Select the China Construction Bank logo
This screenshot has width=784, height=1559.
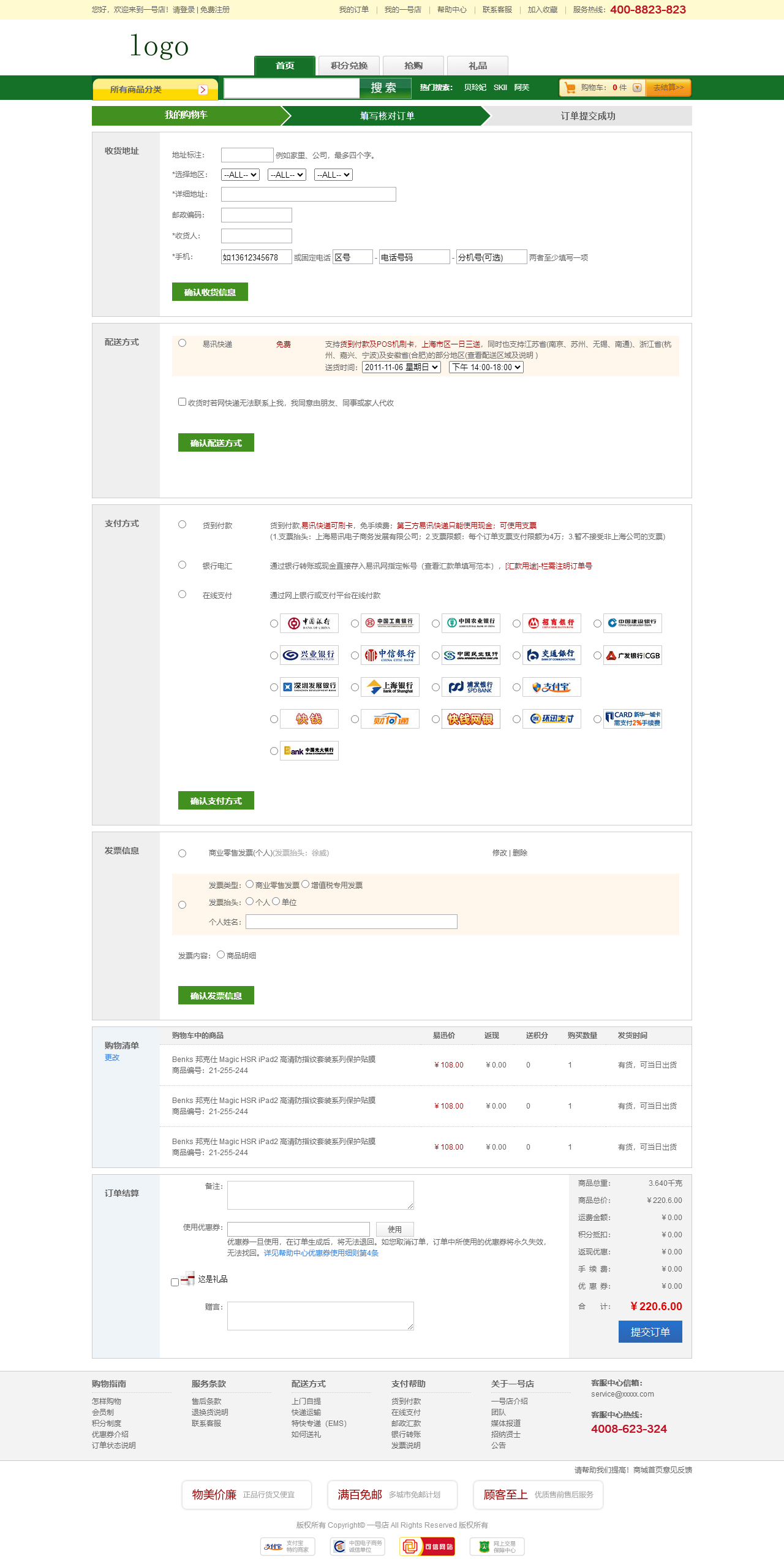[632, 623]
